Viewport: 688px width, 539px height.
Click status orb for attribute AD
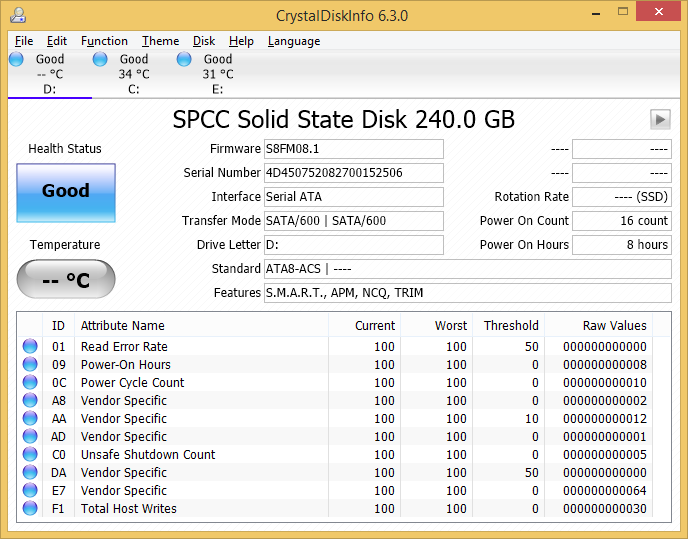(x=30, y=436)
